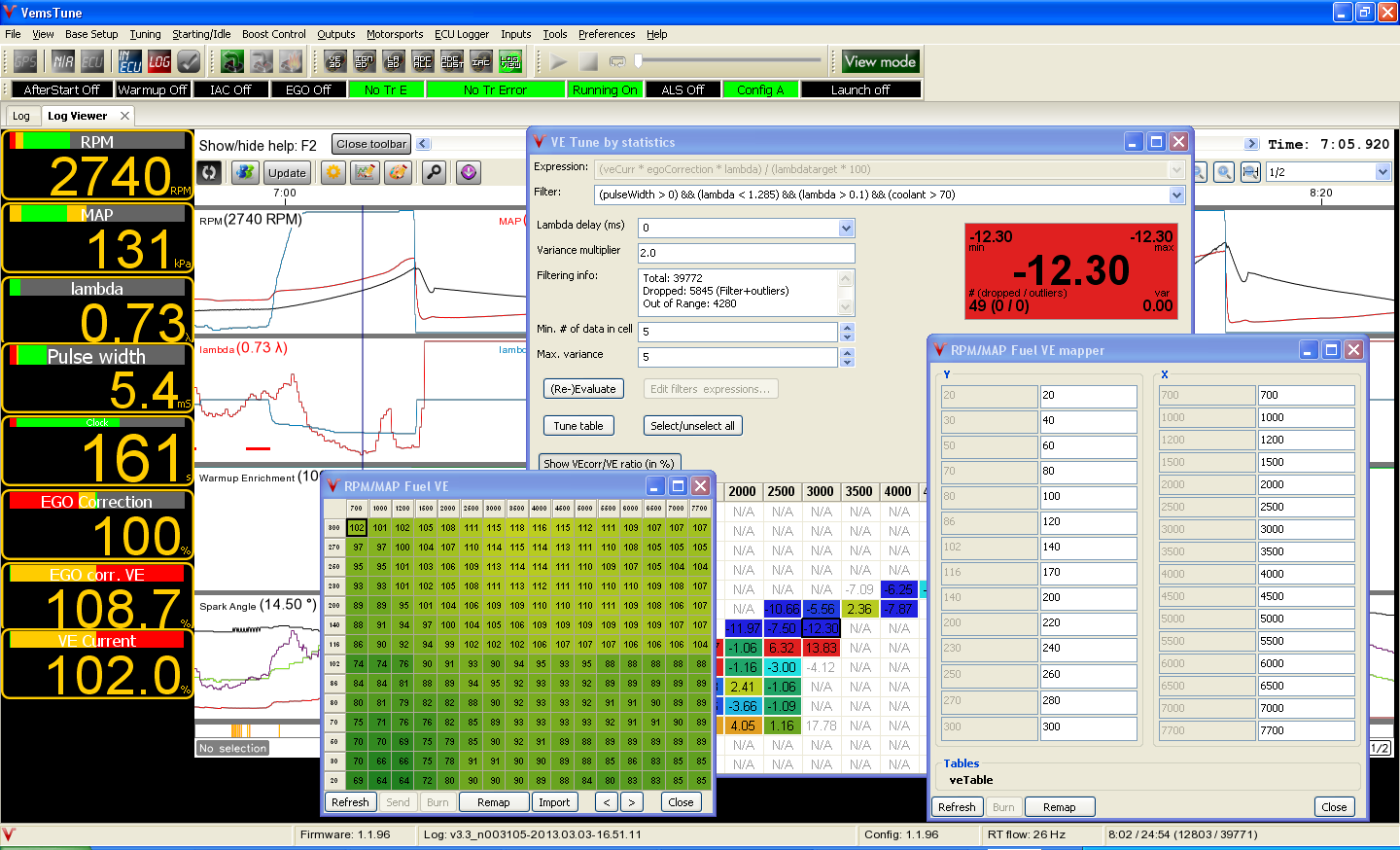Click the magnifier search icon in log toolbar
The image size is (1400, 850).
(434, 172)
